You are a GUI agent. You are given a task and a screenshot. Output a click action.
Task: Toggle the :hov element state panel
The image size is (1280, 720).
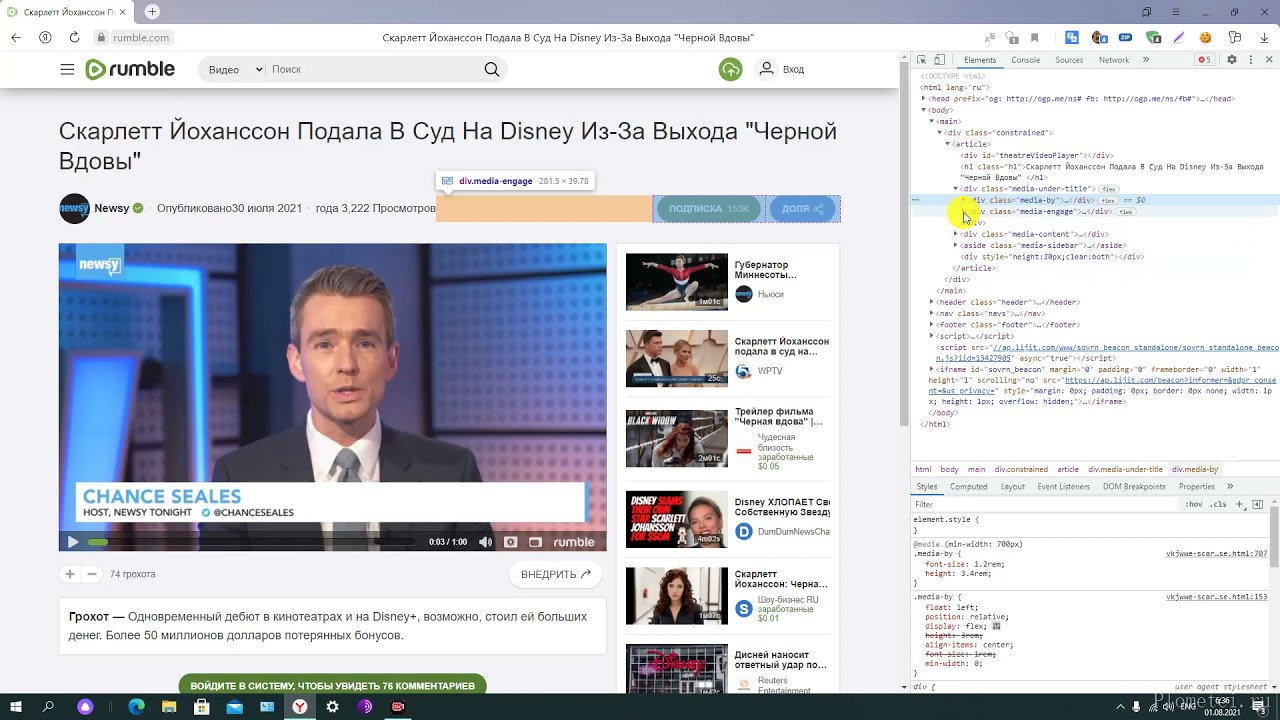(x=1193, y=504)
